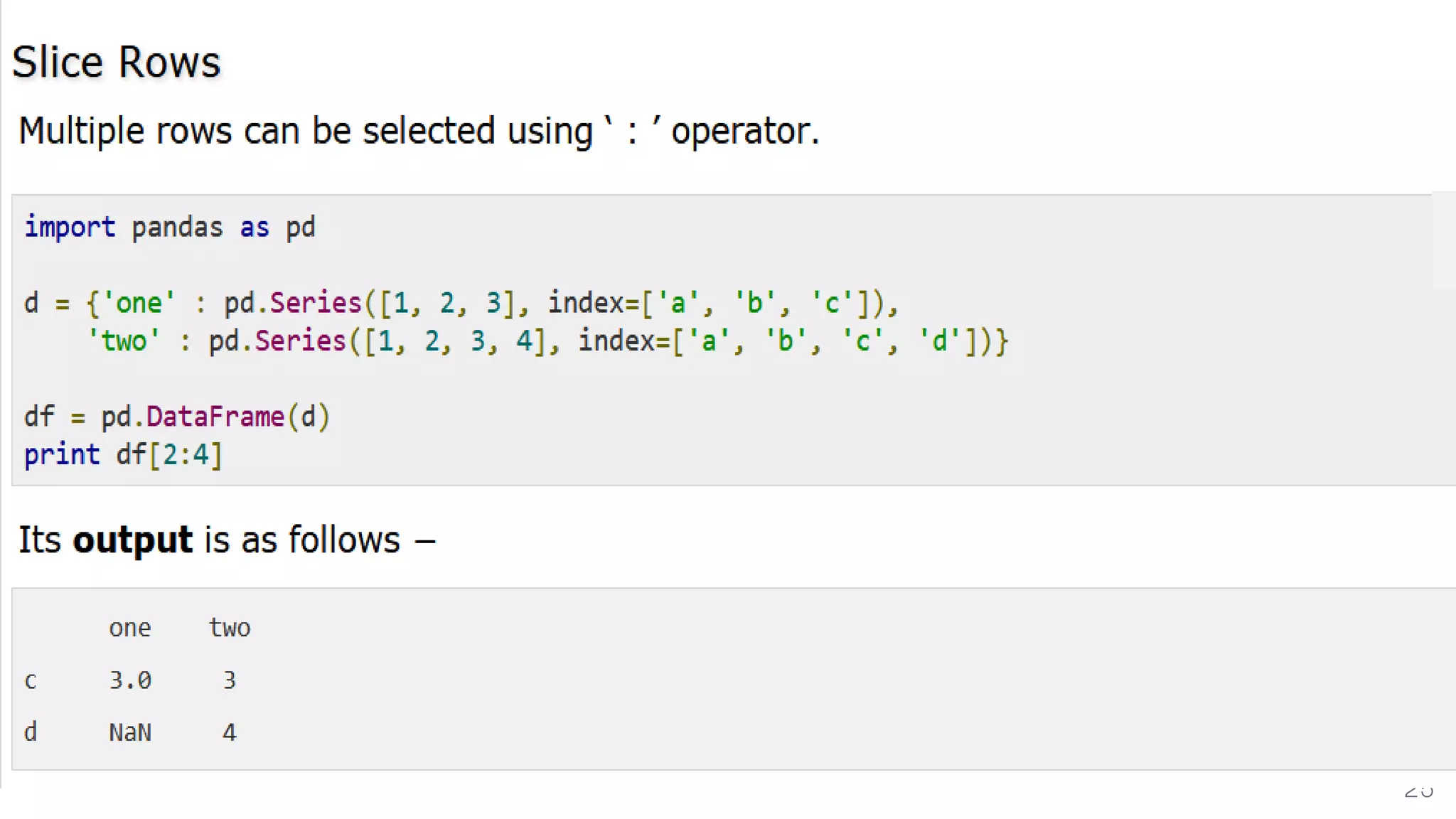Click the df[2:4] slice expression
The width and height of the screenshot is (1456, 819).
pos(169,455)
